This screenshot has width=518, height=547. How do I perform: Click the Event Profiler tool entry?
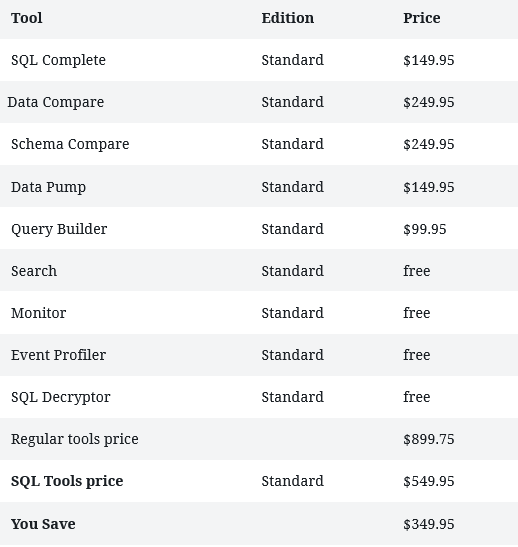58,355
